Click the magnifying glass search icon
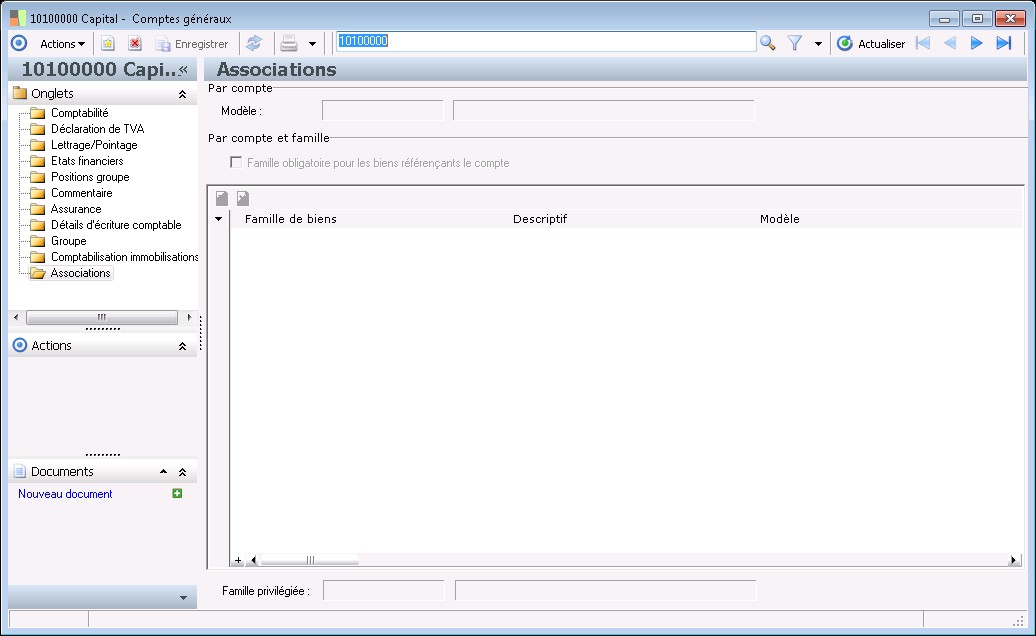This screenshot has height=636, width=1036. coord(768,44)
